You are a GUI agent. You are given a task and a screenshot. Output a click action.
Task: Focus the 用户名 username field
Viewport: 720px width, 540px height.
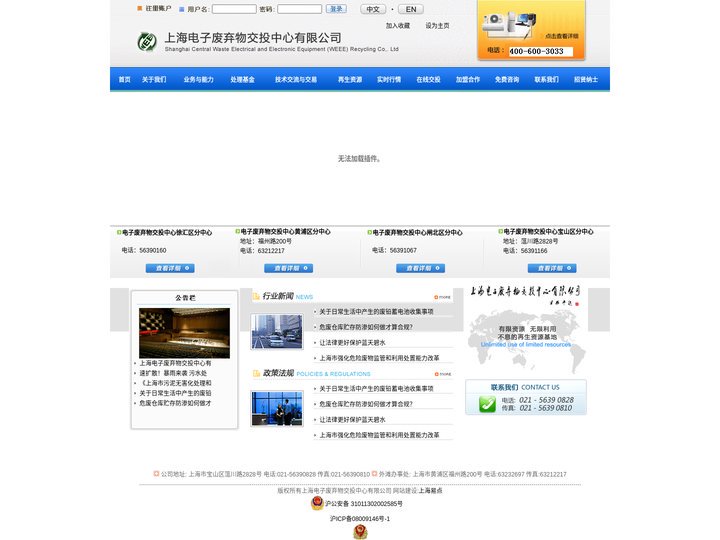coord(234,9)
